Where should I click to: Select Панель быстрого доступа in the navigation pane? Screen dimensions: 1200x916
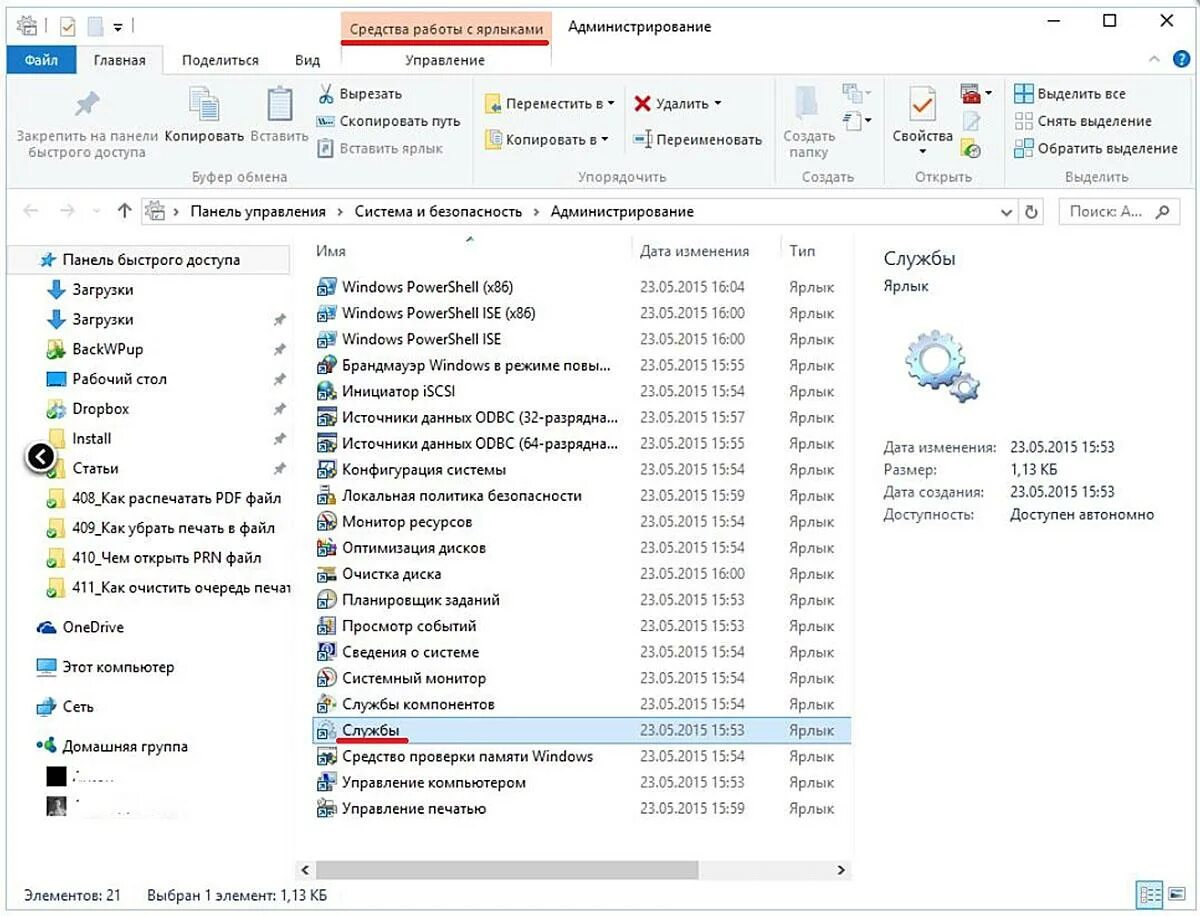pos(150,260)
